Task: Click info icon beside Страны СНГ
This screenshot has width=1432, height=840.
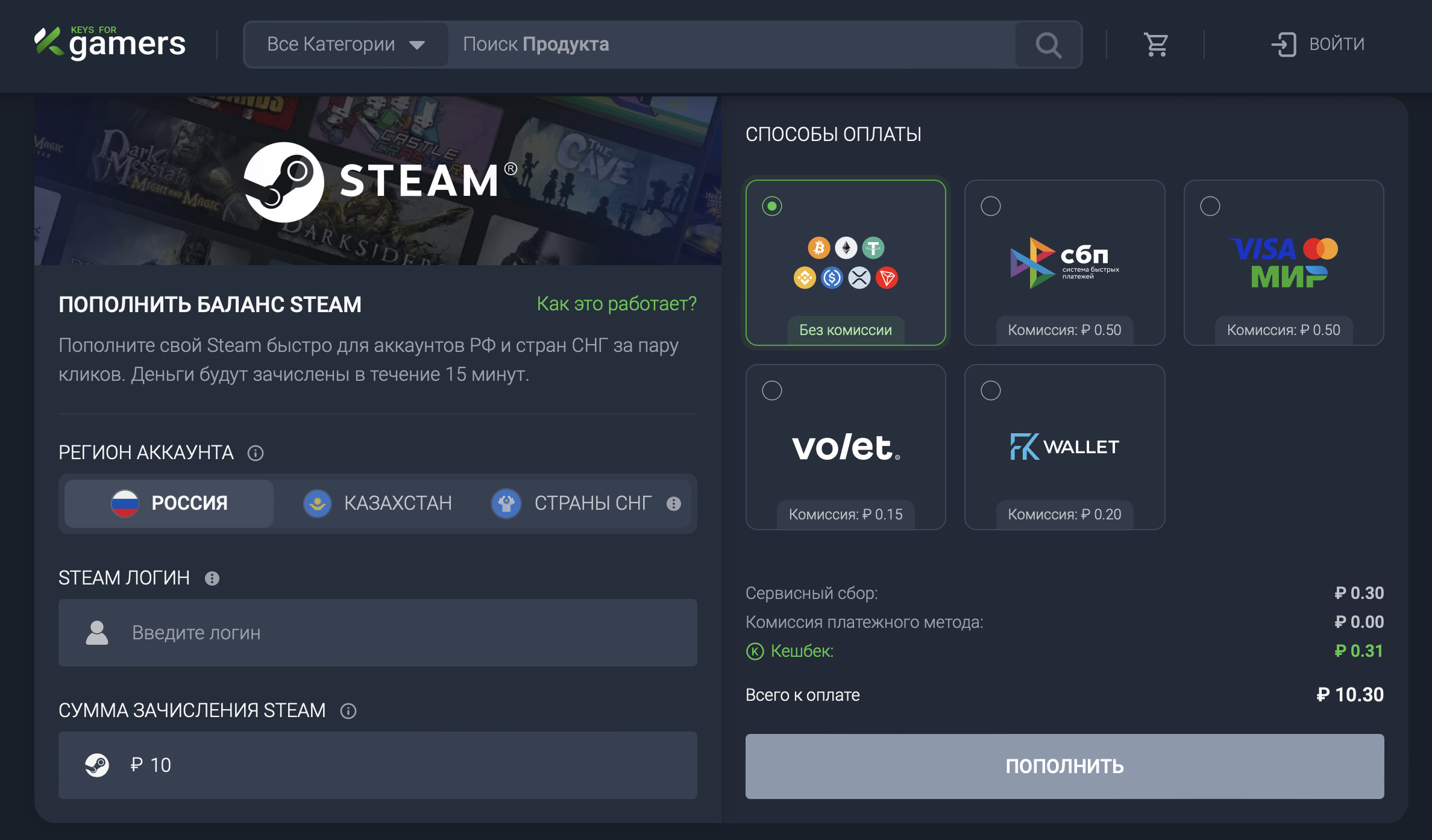Action: (674, 504)
